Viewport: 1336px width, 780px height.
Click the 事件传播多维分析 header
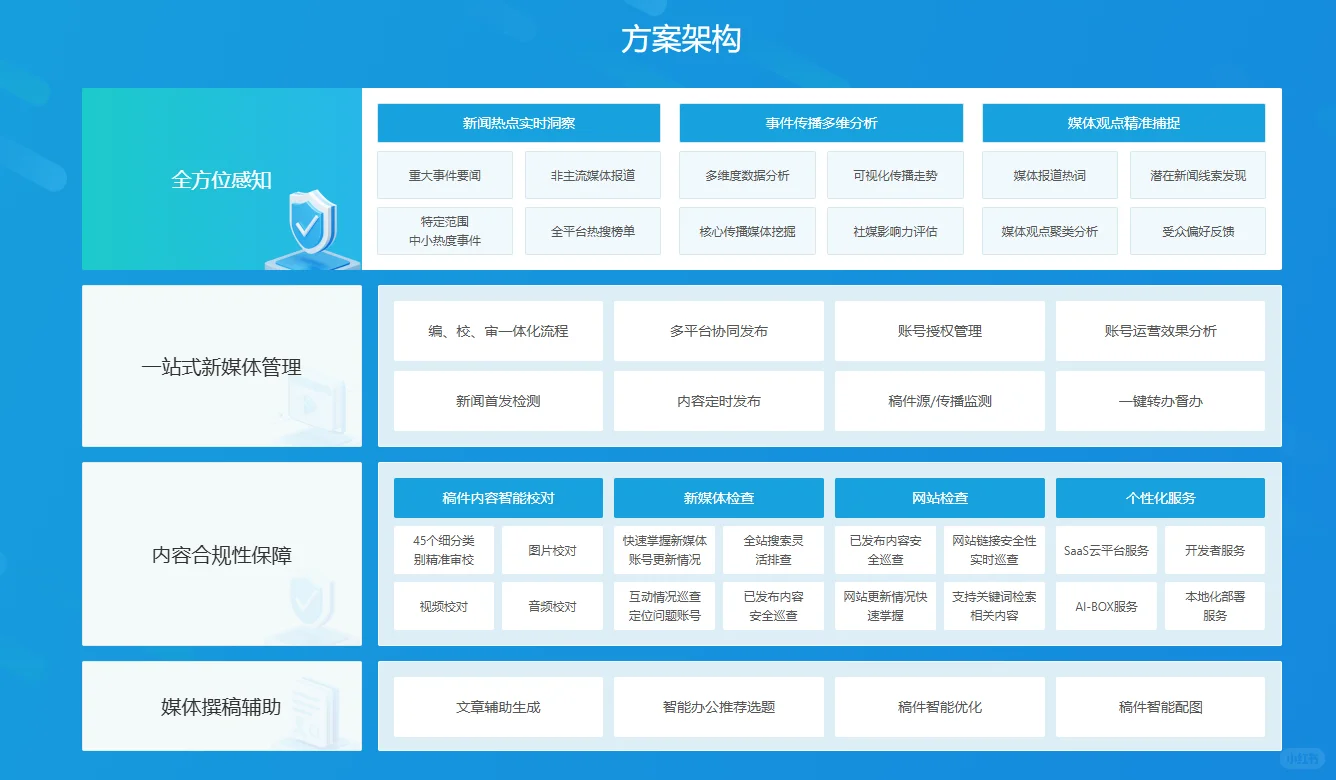point(821,123)
